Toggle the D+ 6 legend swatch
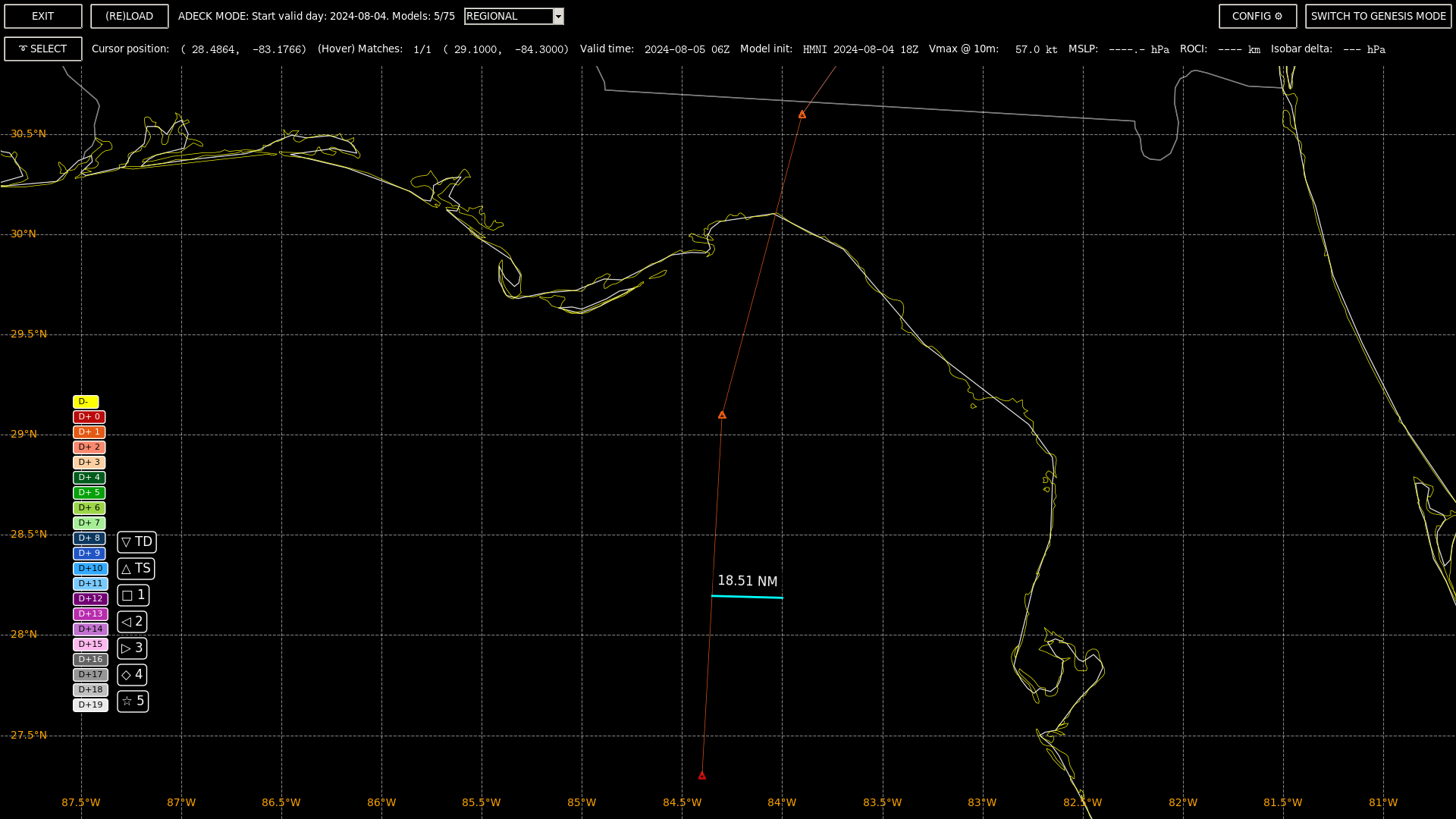Image resolution: width=1456 pixels, height=819 pixels. [89, 508]
